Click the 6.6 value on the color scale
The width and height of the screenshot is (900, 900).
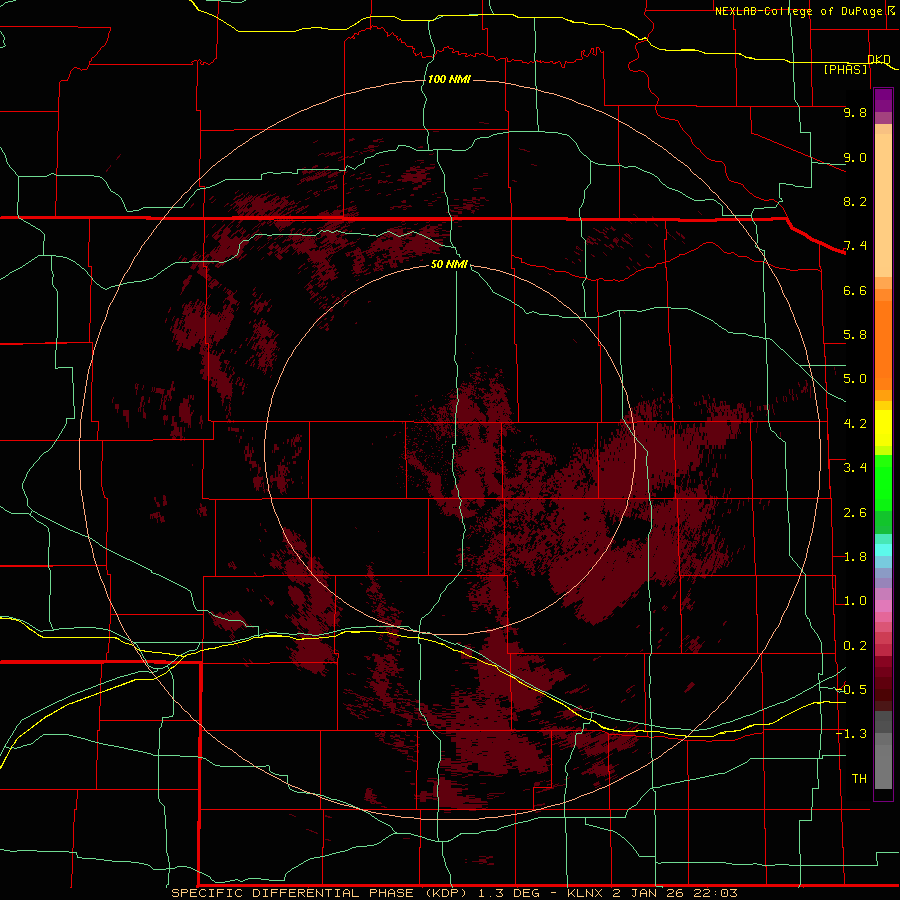(855, 290)
